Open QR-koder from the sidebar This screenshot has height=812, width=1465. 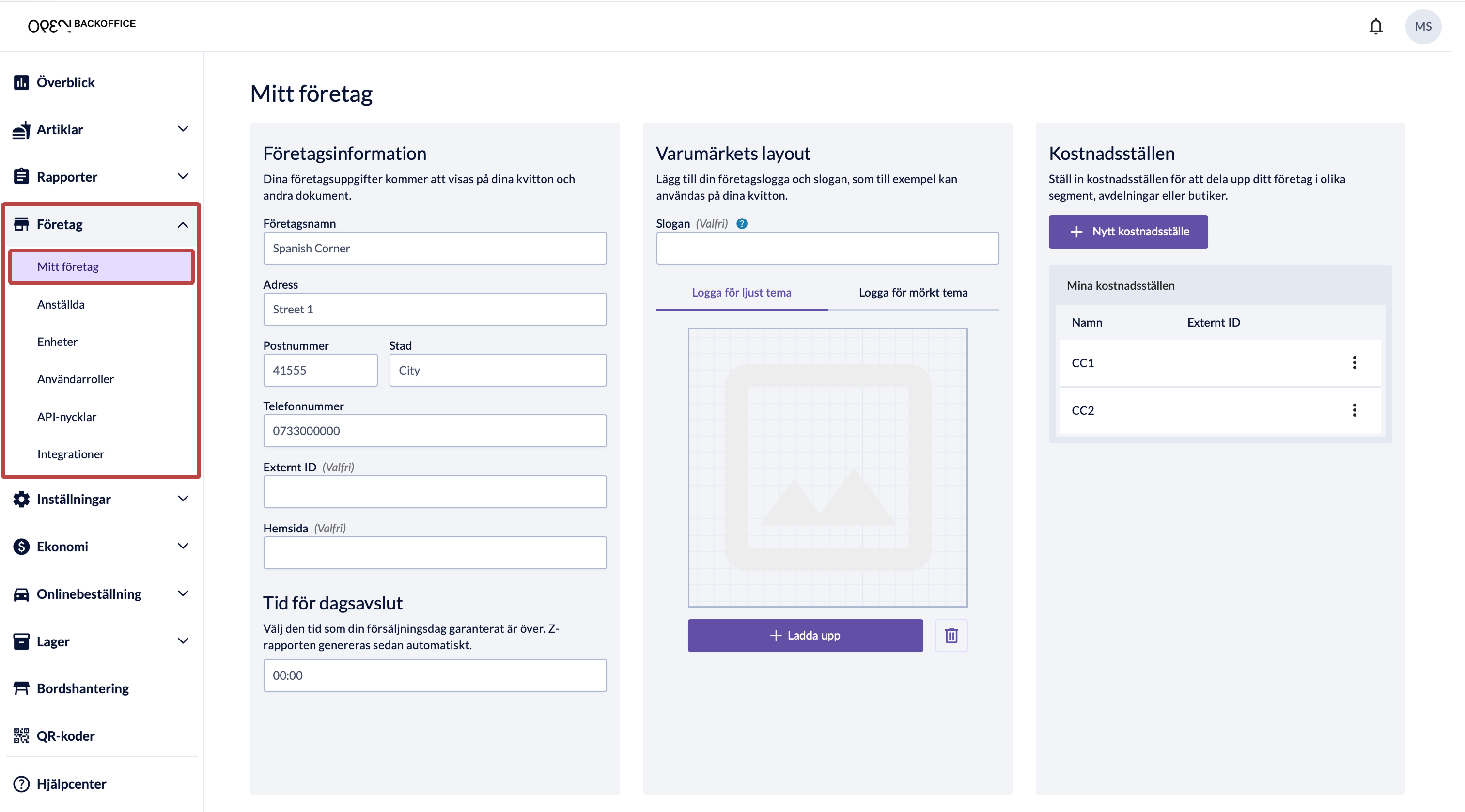point(65,736)
